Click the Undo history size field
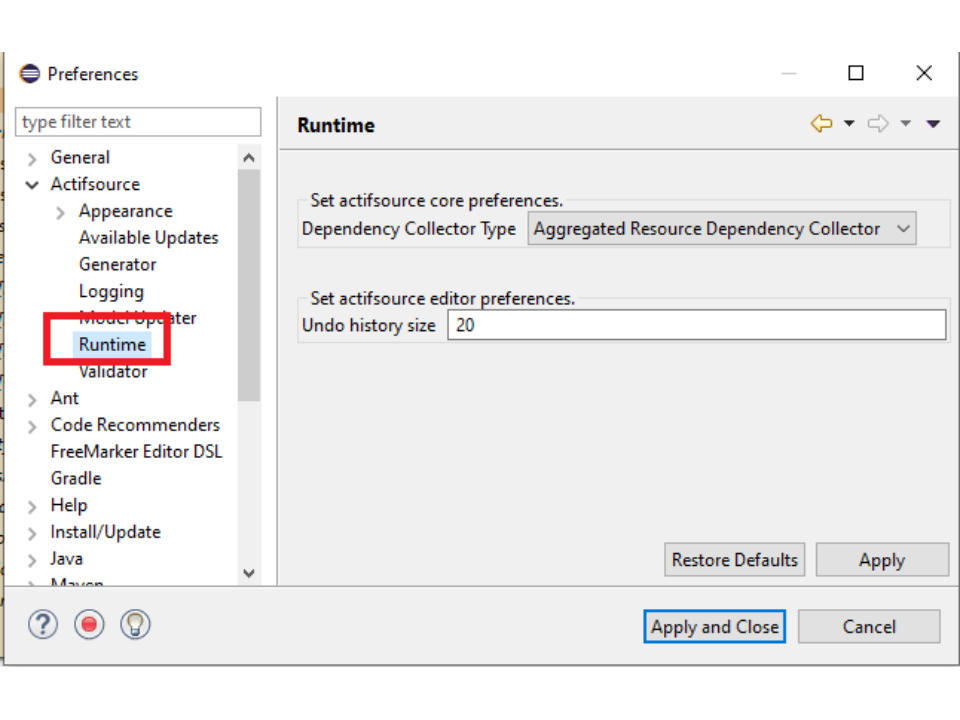The image size is (960, 720). coord(696,325)
